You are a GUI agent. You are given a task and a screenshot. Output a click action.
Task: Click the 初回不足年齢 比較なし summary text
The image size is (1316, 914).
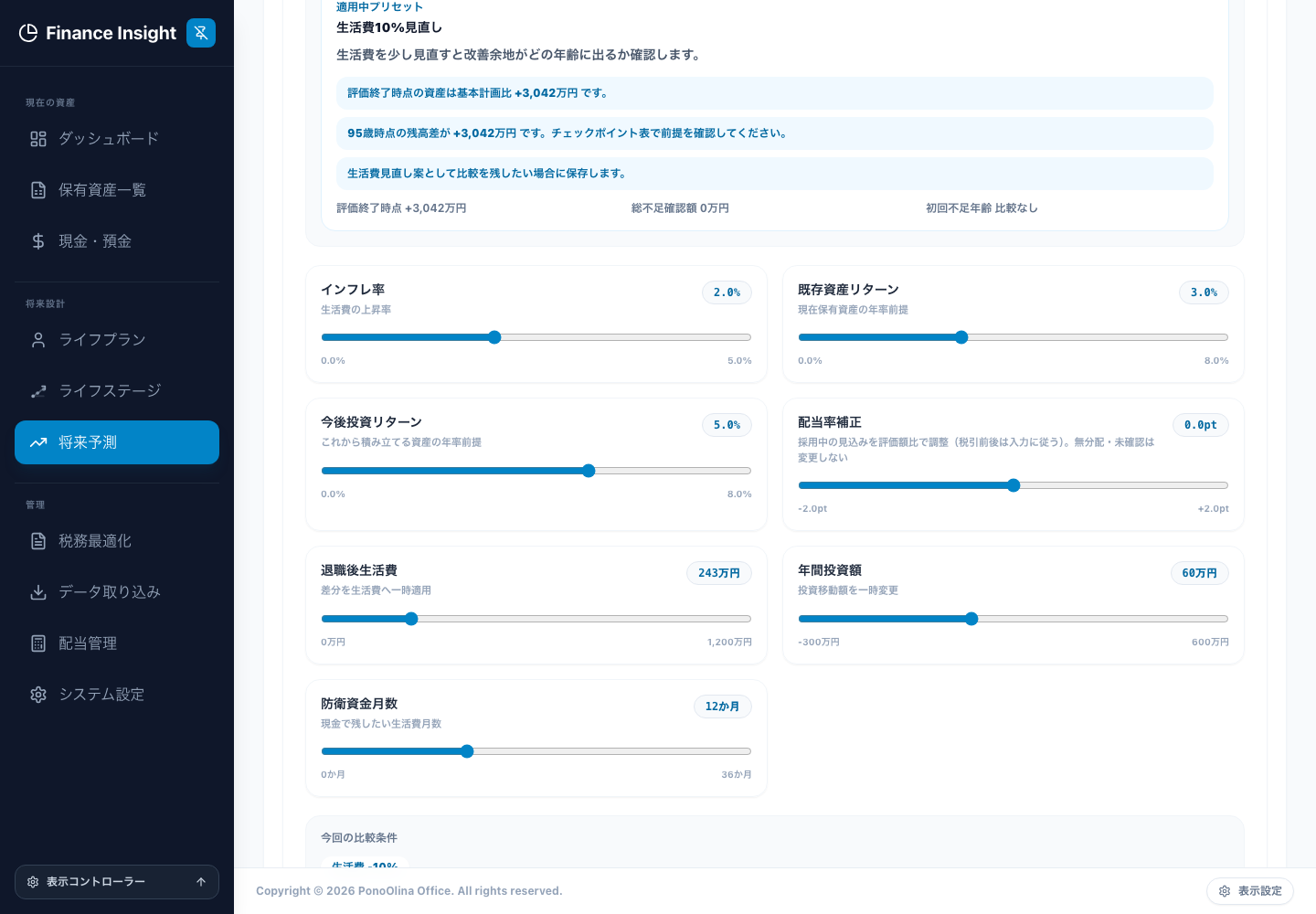click(x=982, y=208)
